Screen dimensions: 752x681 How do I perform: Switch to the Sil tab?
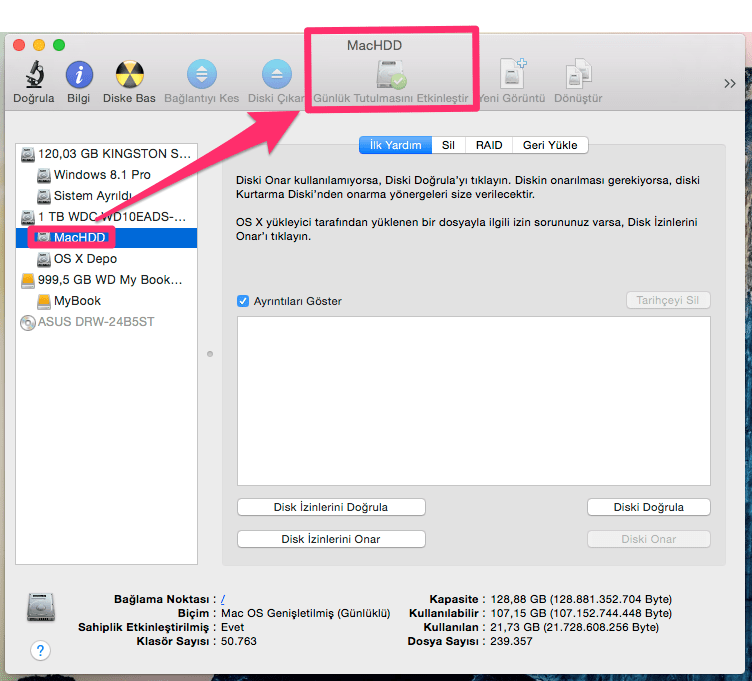pos(448,145)
